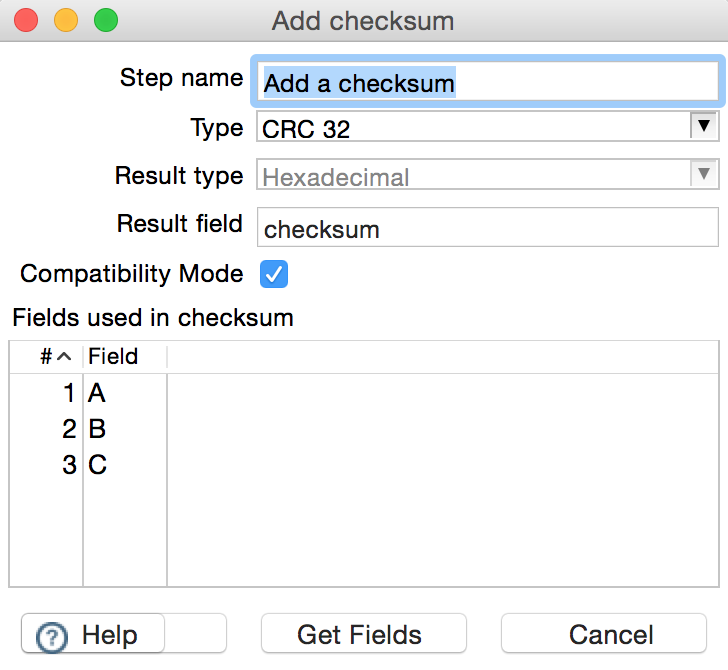Image resolution: width=728 pixels, height=670 pixels.
Task: Select row number 1
Action: (x=68, y=394)
